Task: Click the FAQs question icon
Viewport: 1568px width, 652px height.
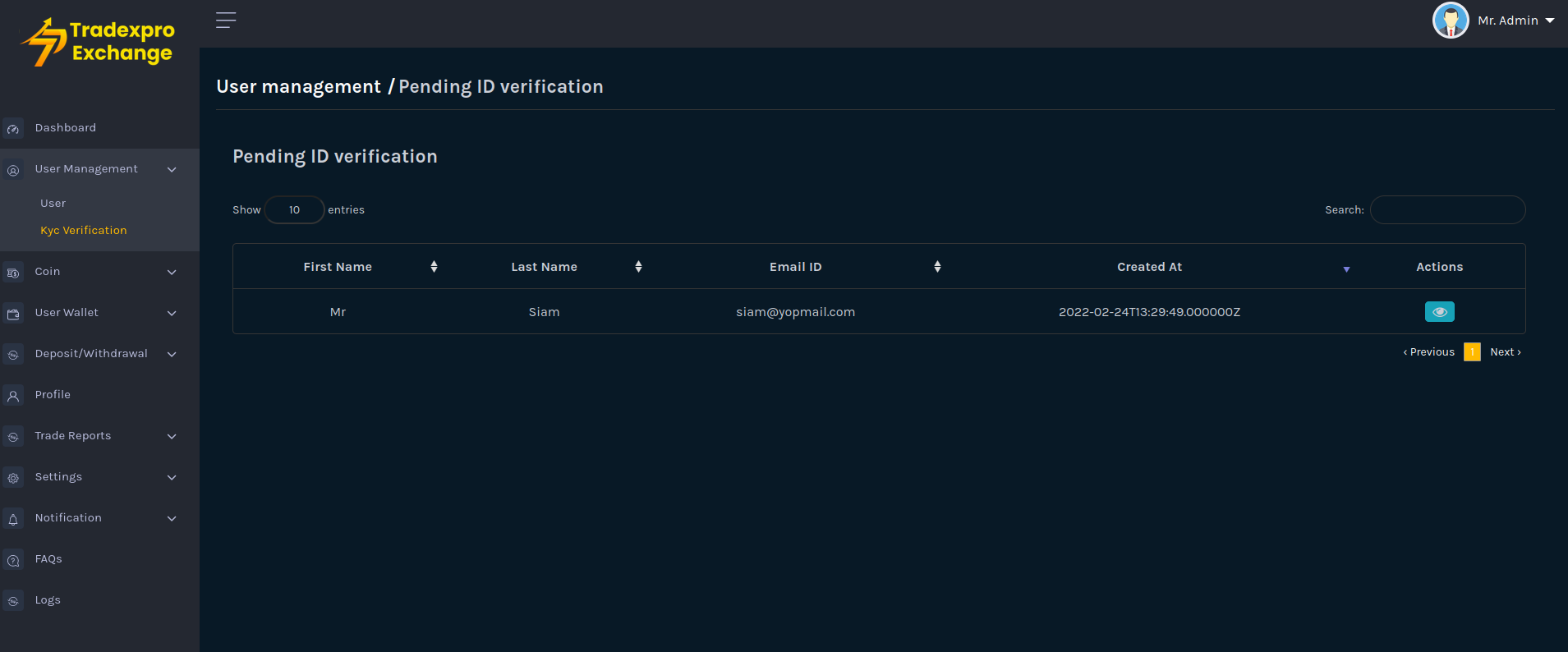Action: point(13,560)
